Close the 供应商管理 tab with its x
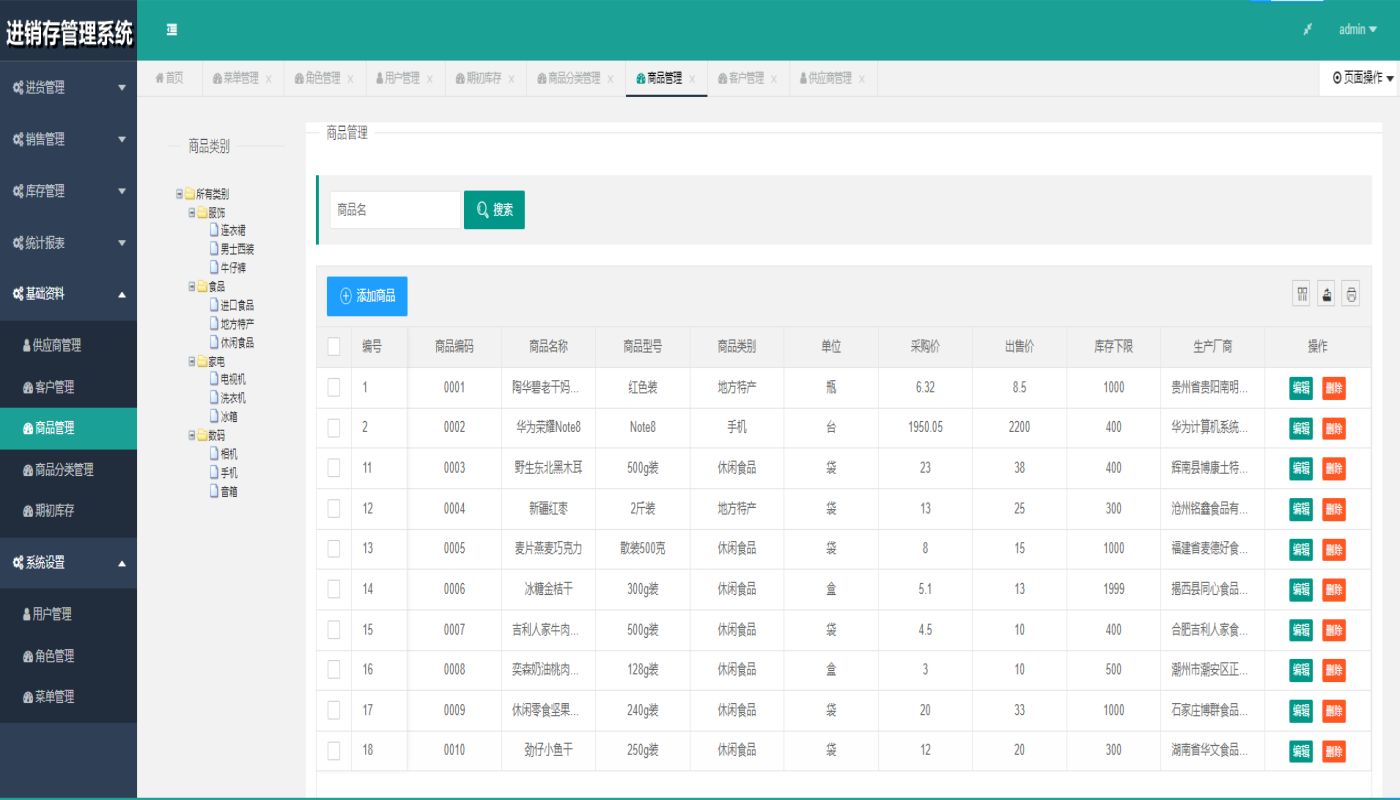The width and height of the screenshot is (1400, 800). [861, 78]
